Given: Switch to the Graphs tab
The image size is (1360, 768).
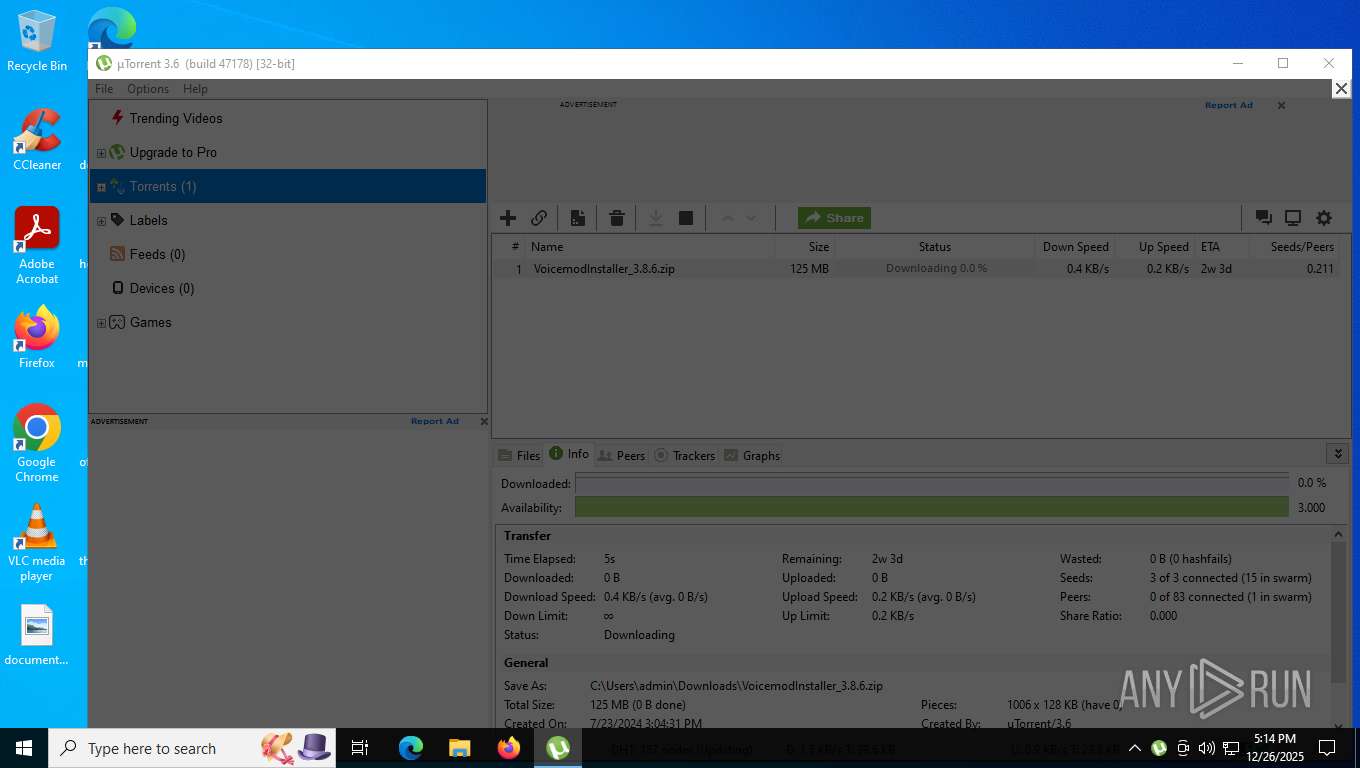Looking at the screenshot, I should click(x=752, y=455).
